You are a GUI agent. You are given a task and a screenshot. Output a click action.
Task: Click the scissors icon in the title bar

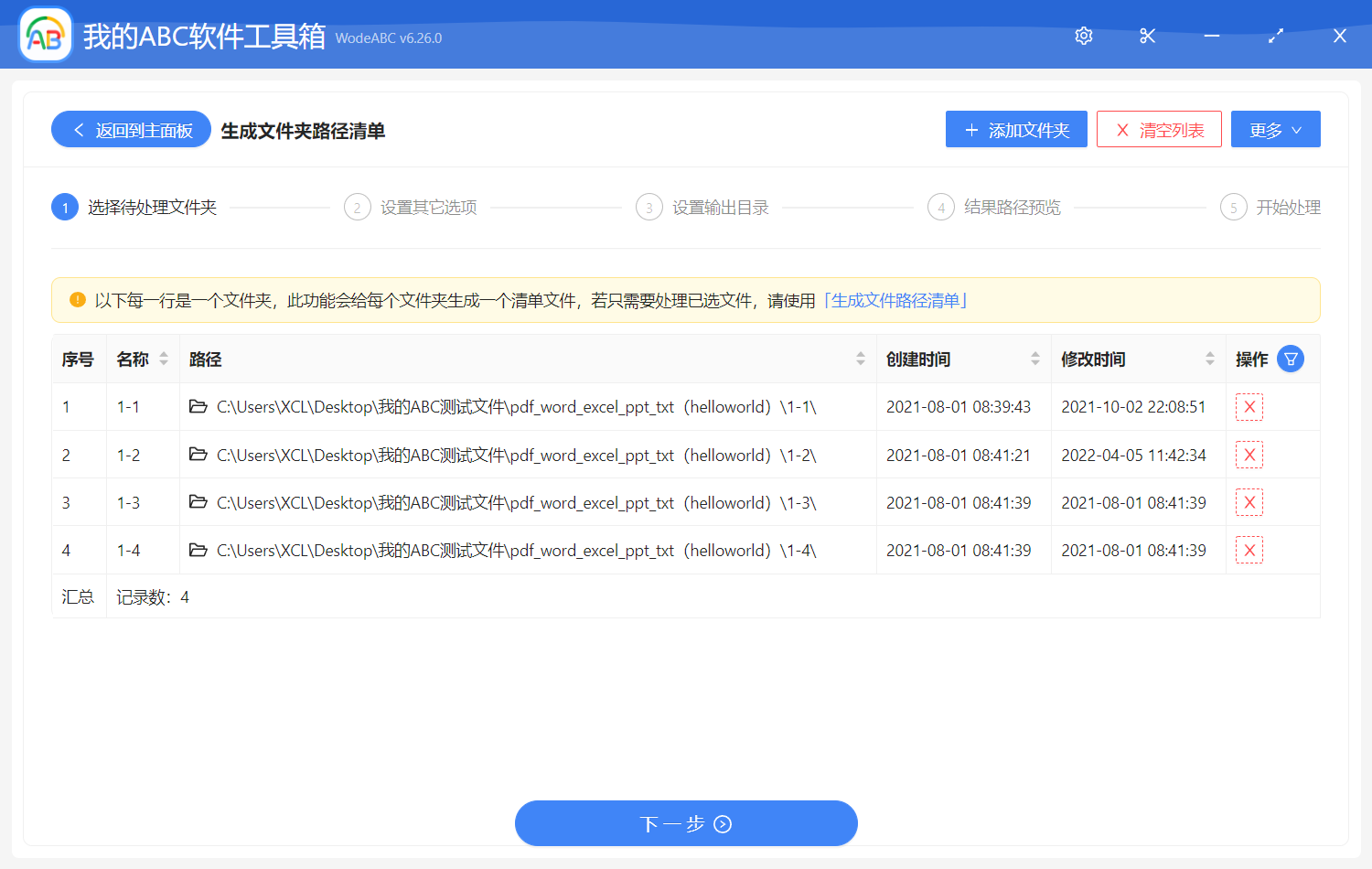(x=1147, y=36)
